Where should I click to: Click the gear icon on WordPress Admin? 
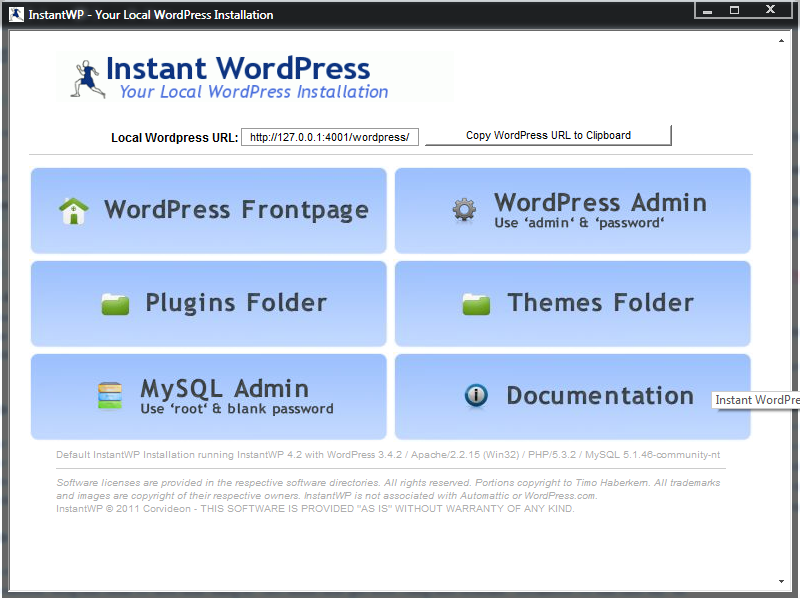(x=463, y=210)
